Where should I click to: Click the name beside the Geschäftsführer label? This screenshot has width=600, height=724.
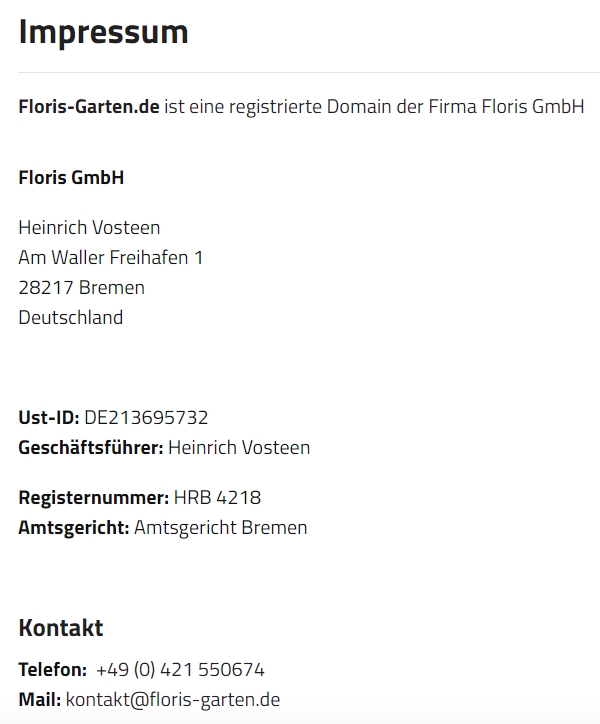click(x=239, y=448)
